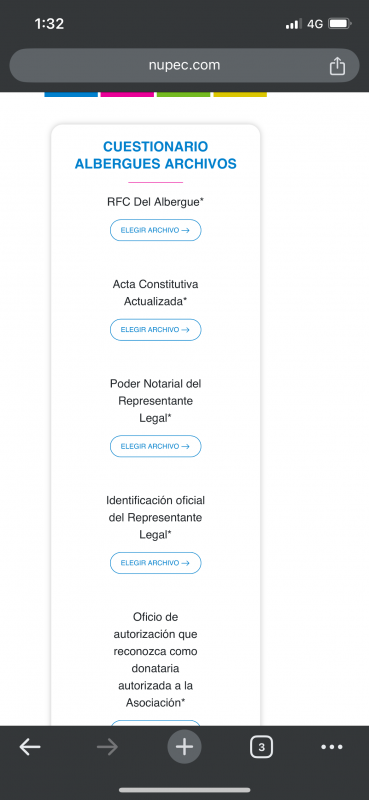Click the partially visible Oficio de autorización upload button
369x800 pixels.
156,722
